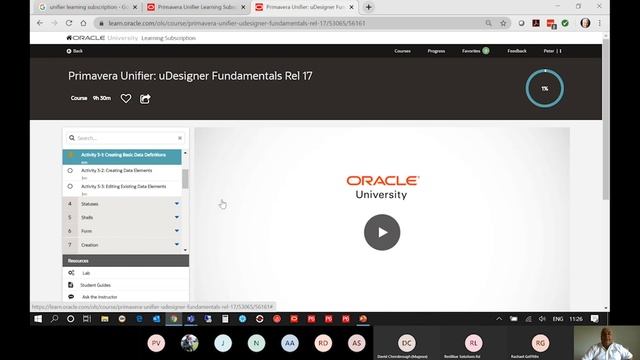Select Activity 3-2 Creating Data Elements circle
Viewport: 640px width, 360px height.
tap(70, 171)
